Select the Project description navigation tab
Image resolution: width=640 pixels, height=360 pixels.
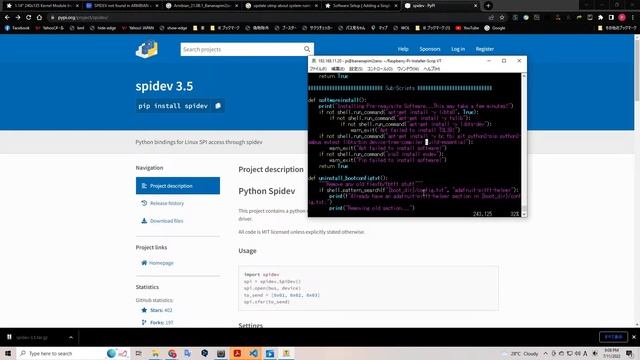[x=178, y=186]
